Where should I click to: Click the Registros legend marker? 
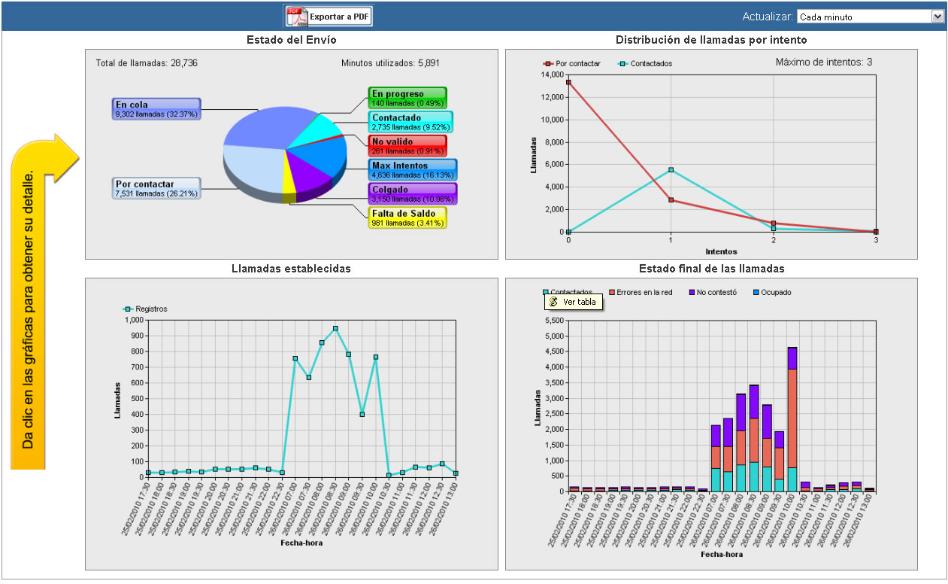coord(128,309)
